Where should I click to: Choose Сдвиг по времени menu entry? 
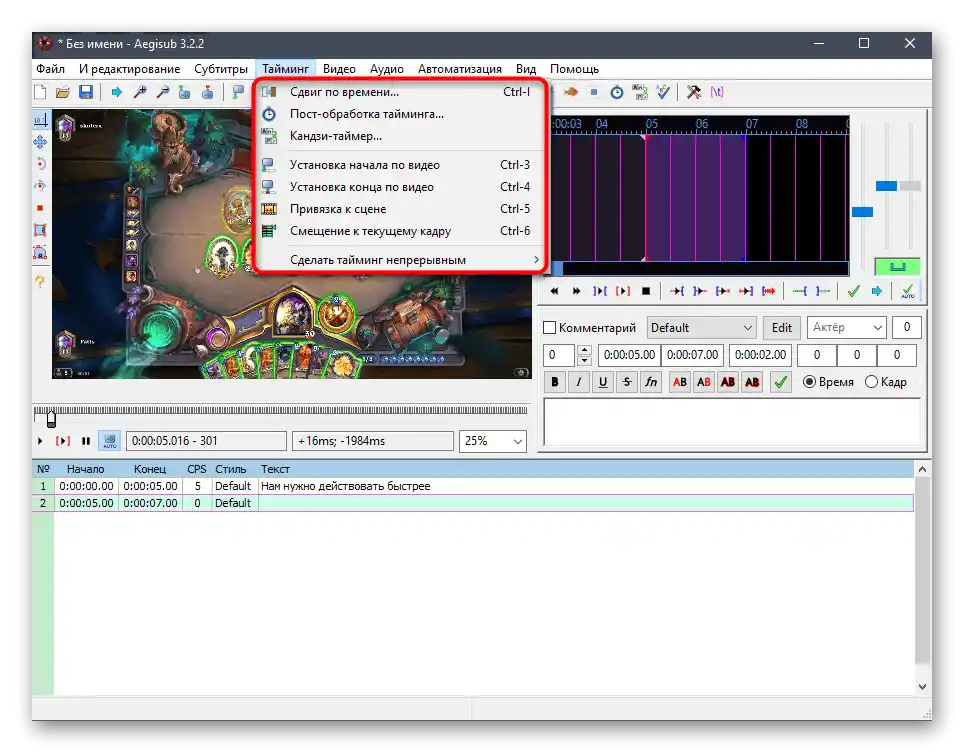(344, 92)
